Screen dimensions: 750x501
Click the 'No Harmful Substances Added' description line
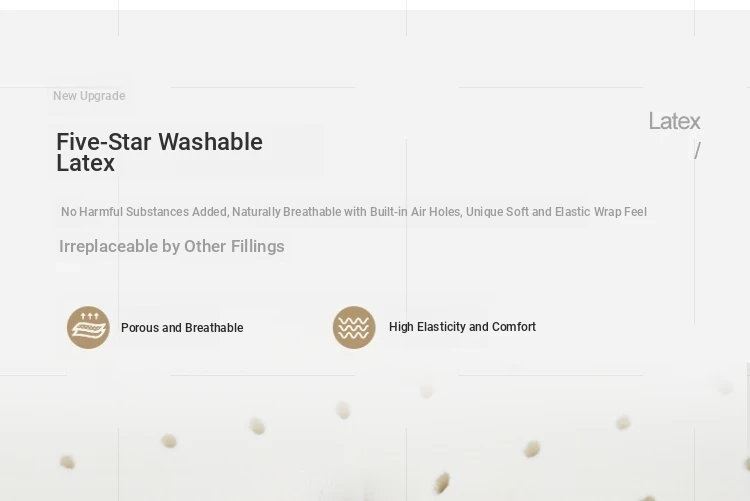[x=353, y=212]
